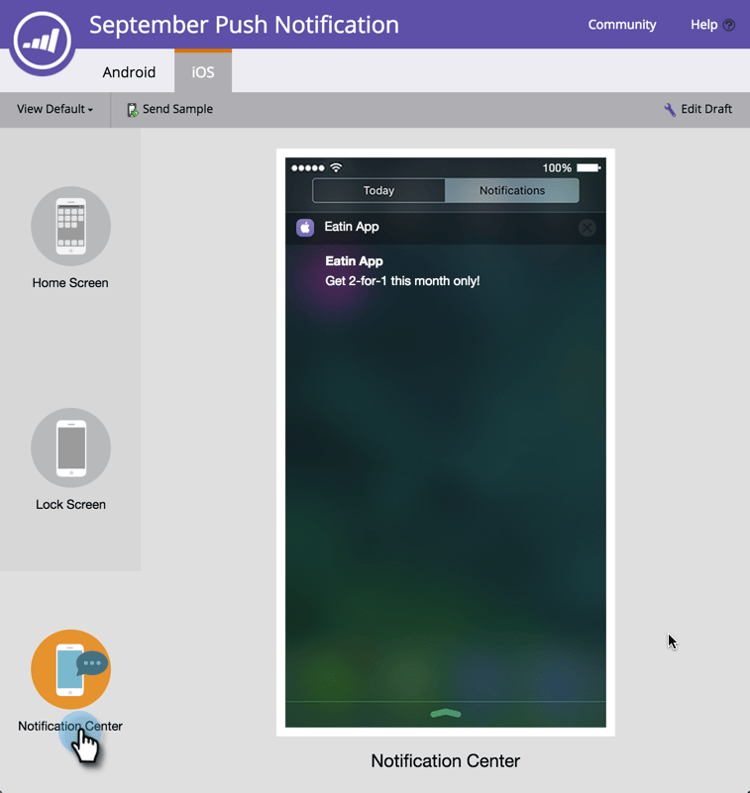The image size is (750, 793).
Task: Click the purple Eatin App icon
Action: coord(305,228)
